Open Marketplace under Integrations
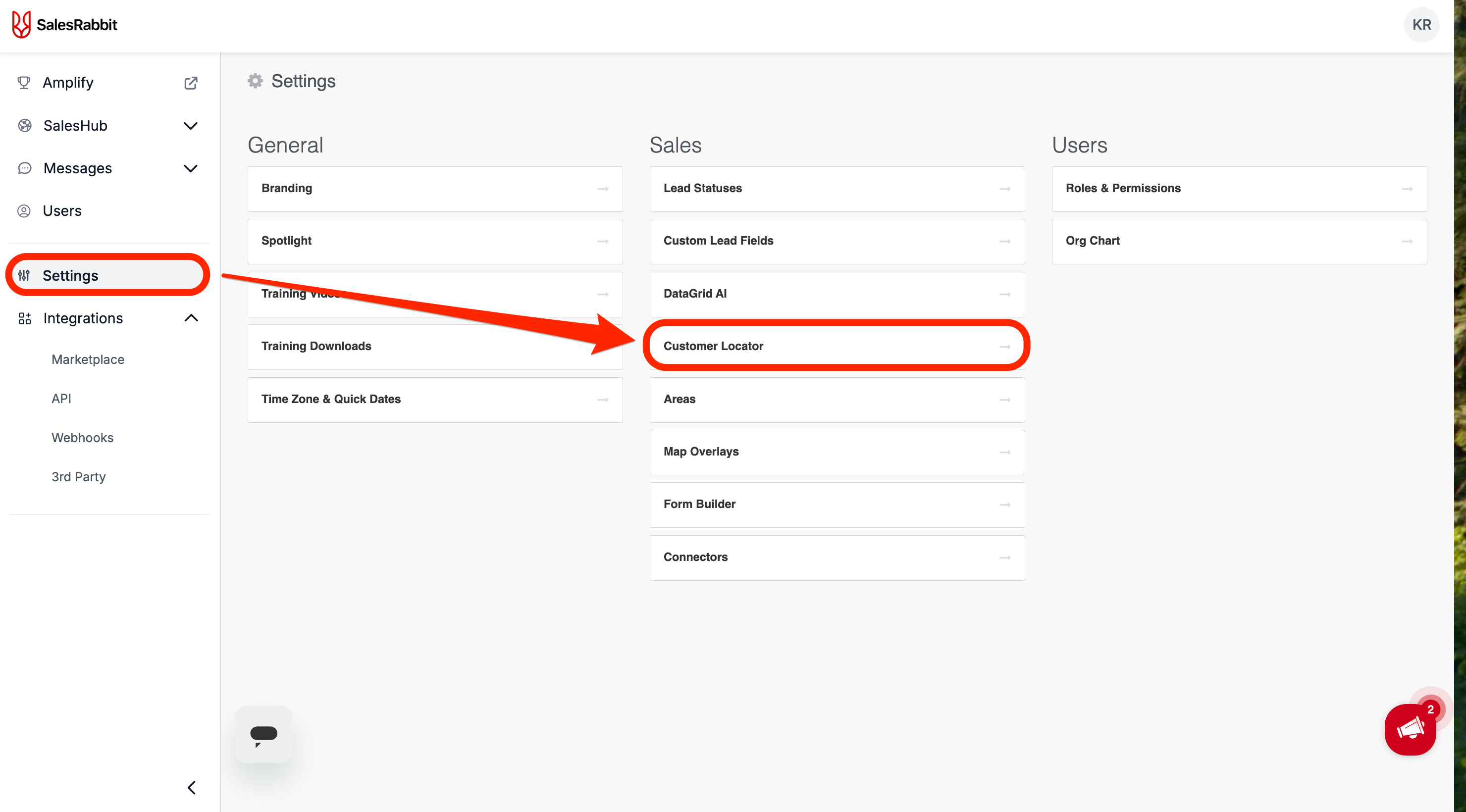Screen dimensions: 1466x812 pyautogui.click(x=88, y=359)
